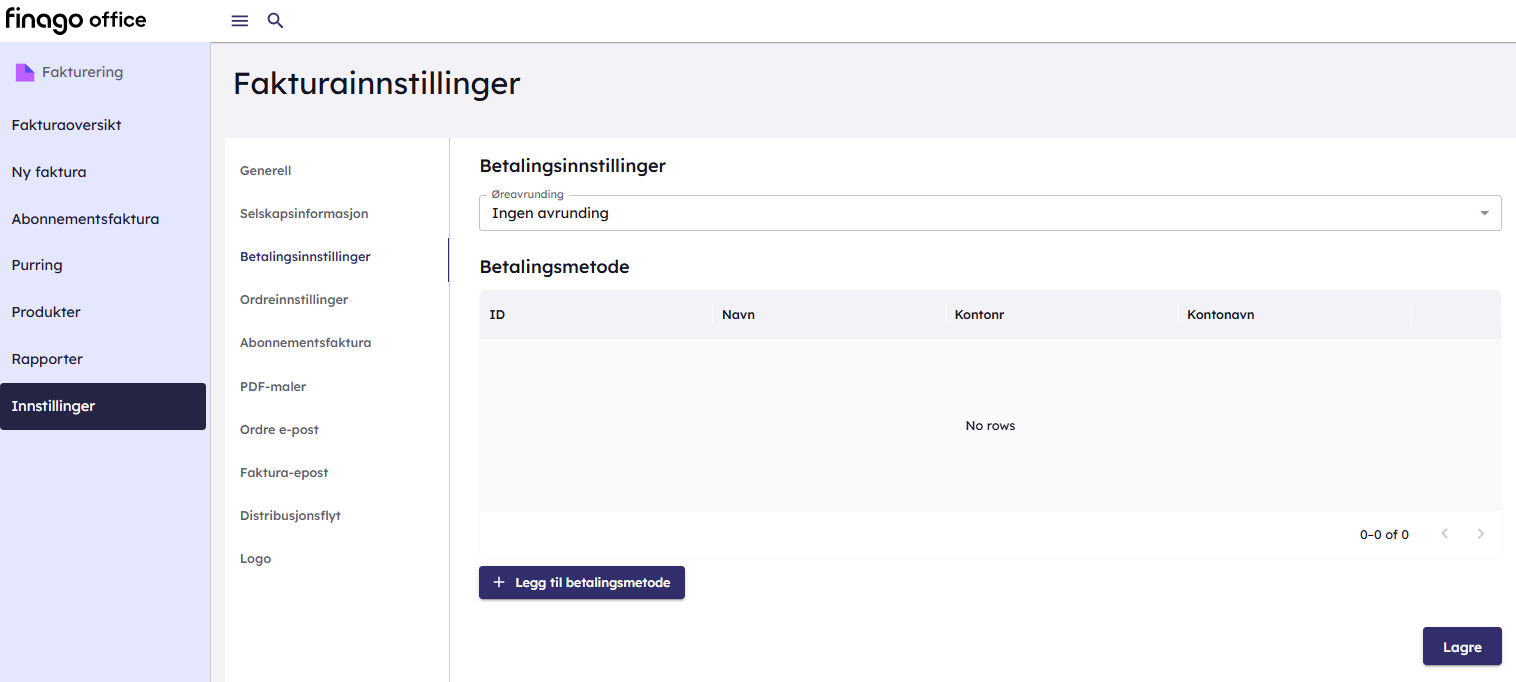The width and height of the screenshot is (1516, 682).
Task: Click the Finago Office logo
Action: tap(76, 20)
